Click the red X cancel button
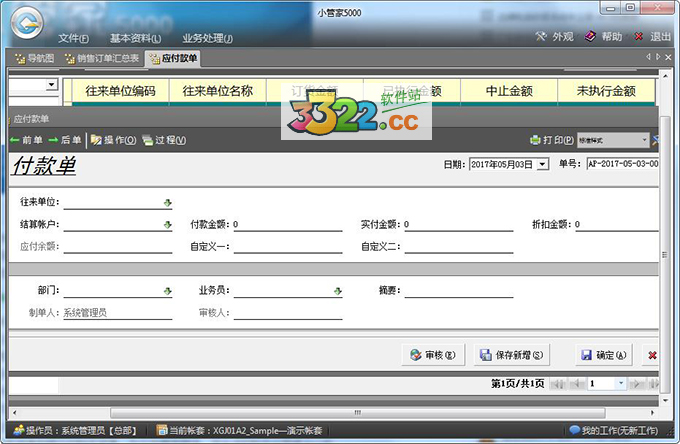680x444 pixels. click(652, 355)
